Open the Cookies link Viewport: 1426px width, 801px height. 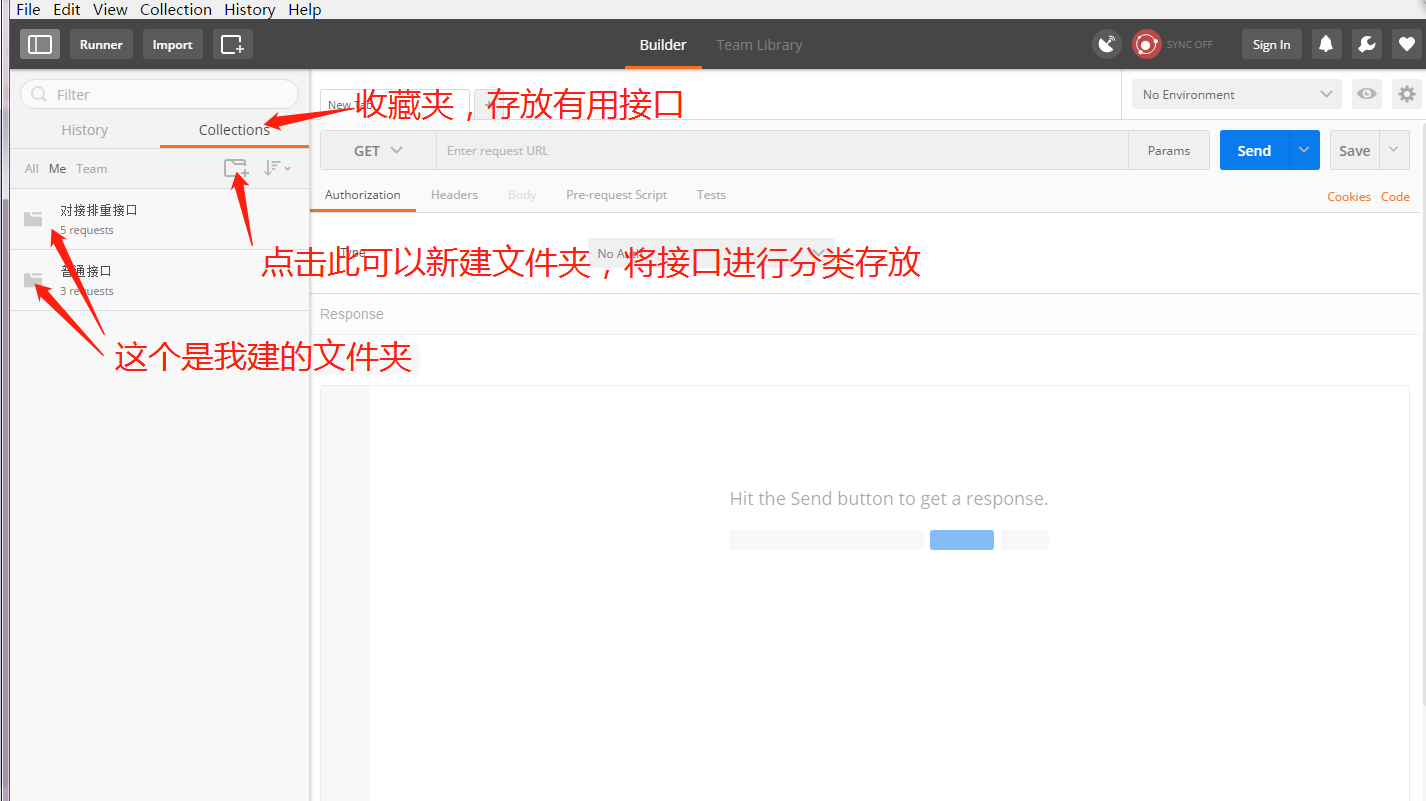(1349, 197)
